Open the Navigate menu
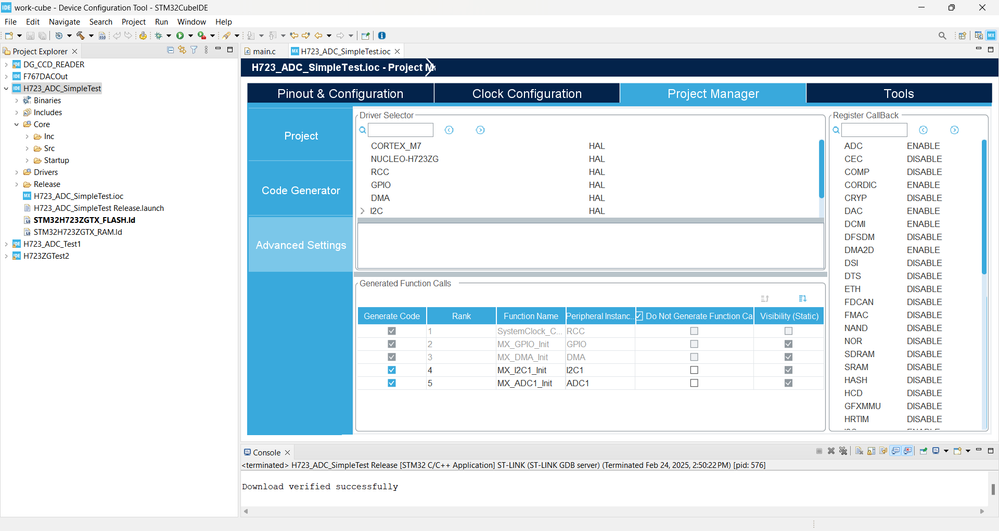 click(64, 22)
